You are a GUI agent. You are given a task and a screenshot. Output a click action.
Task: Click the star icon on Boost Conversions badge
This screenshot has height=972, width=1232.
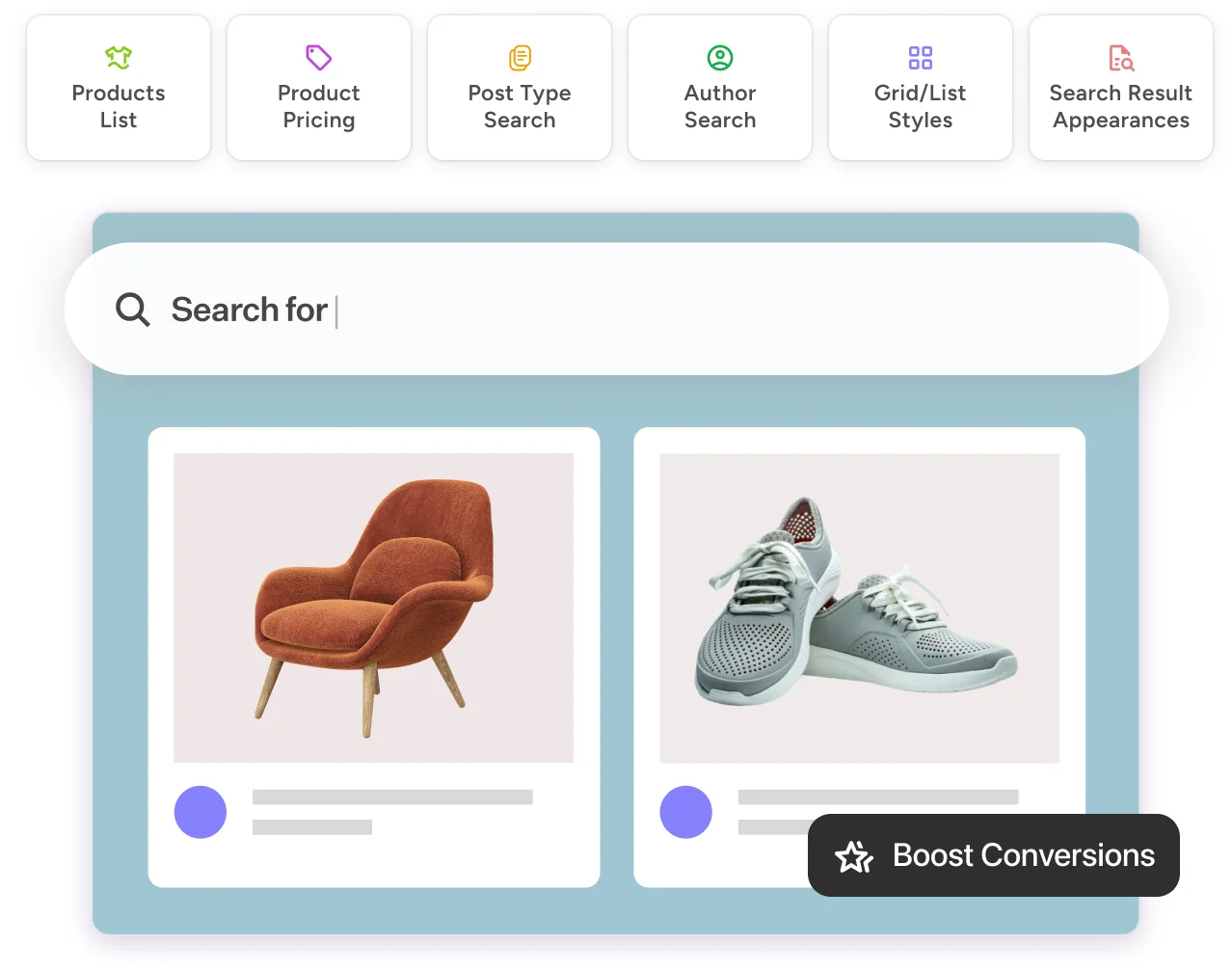852,855
